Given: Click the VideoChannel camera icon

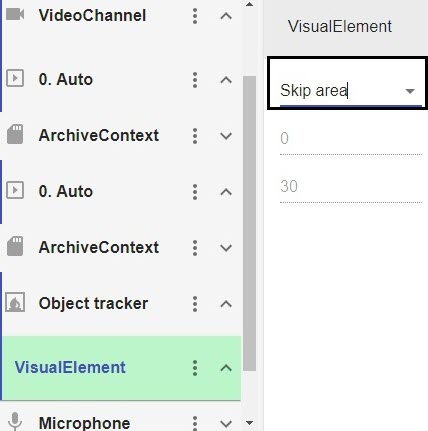Looking at the screenshot, I should pyautogui.click(x=15, y=15).
